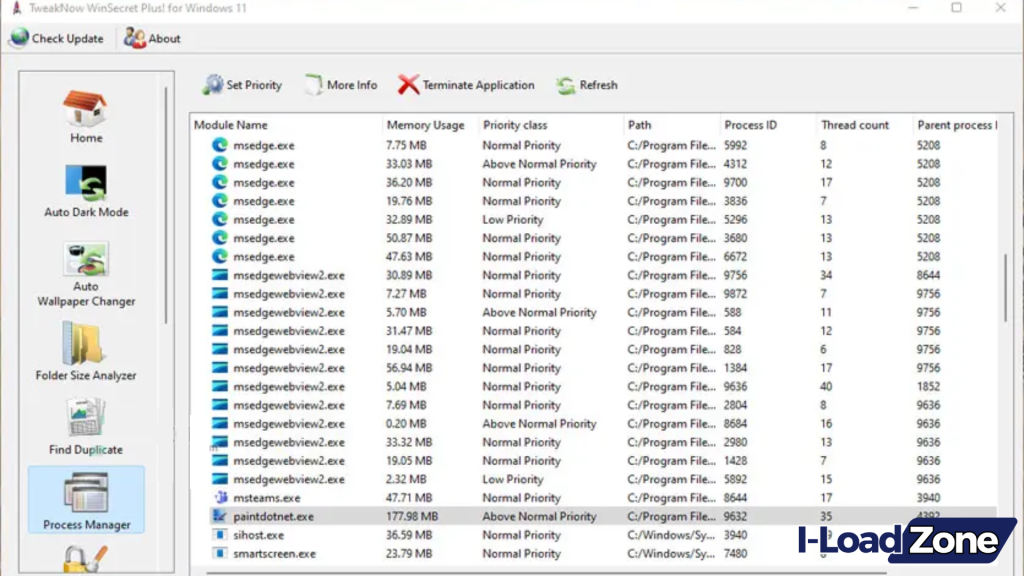The image size is (1024, 576).
Task: Select msedgewebview2.exe with process ID 2804
Action: coord(603,405)
